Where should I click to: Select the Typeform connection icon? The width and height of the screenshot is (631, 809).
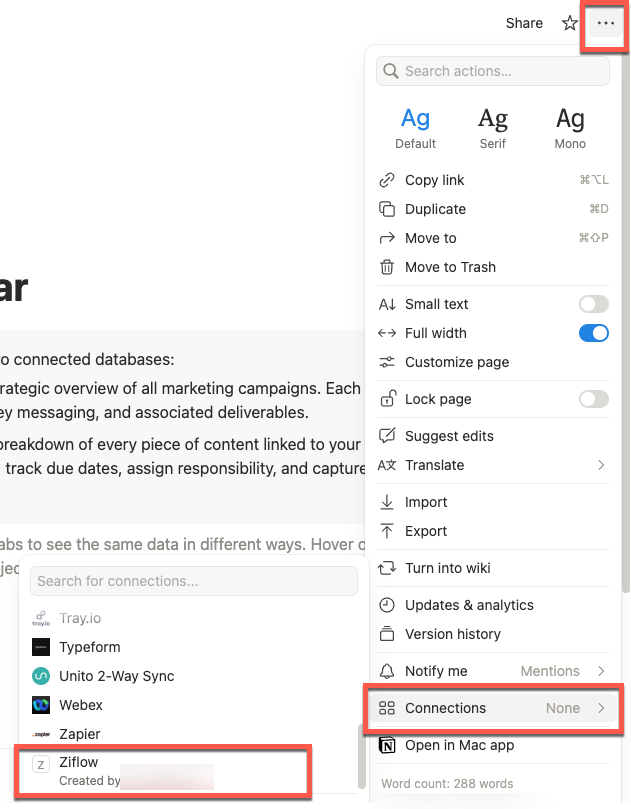tap(41, 647)
